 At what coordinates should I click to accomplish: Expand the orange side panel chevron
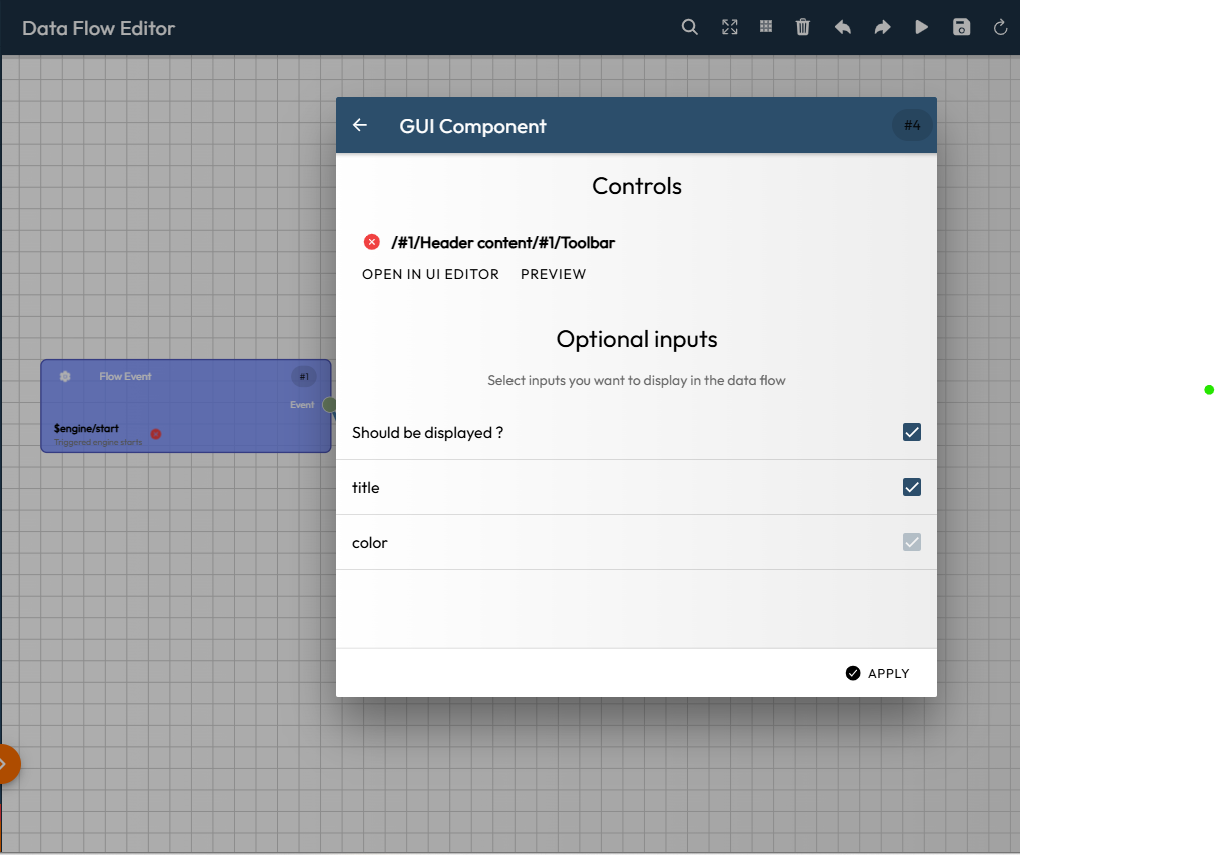[5, 764]
